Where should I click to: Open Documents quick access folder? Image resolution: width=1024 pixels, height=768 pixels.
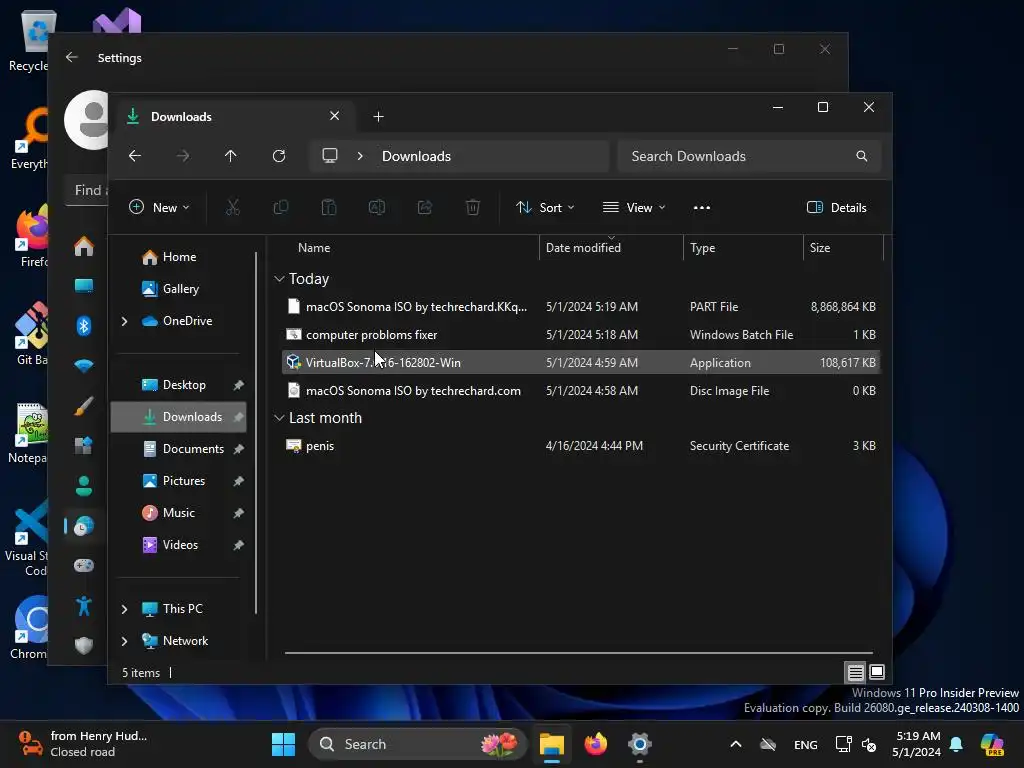pyautogui.click(x=178, y=449)
